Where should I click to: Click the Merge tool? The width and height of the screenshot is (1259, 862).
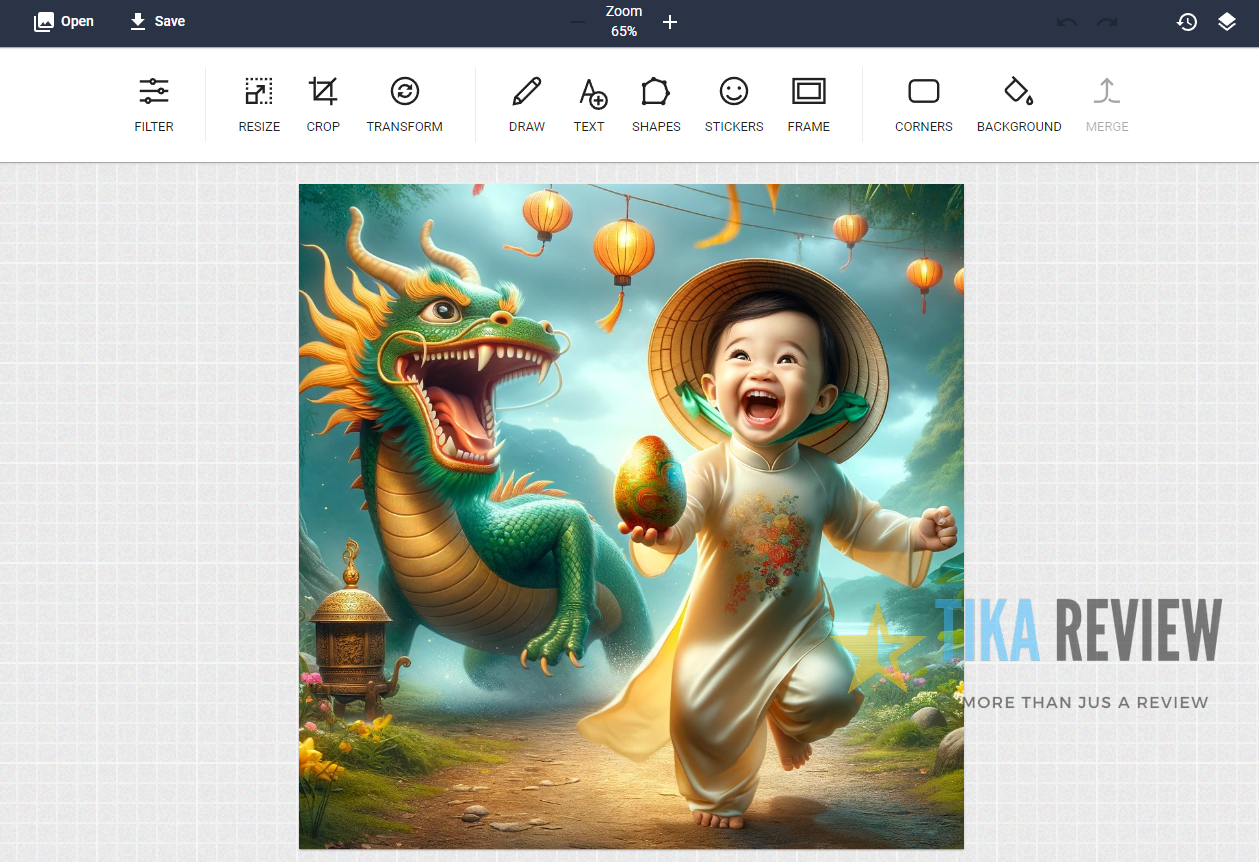[x=1107, y=105]
